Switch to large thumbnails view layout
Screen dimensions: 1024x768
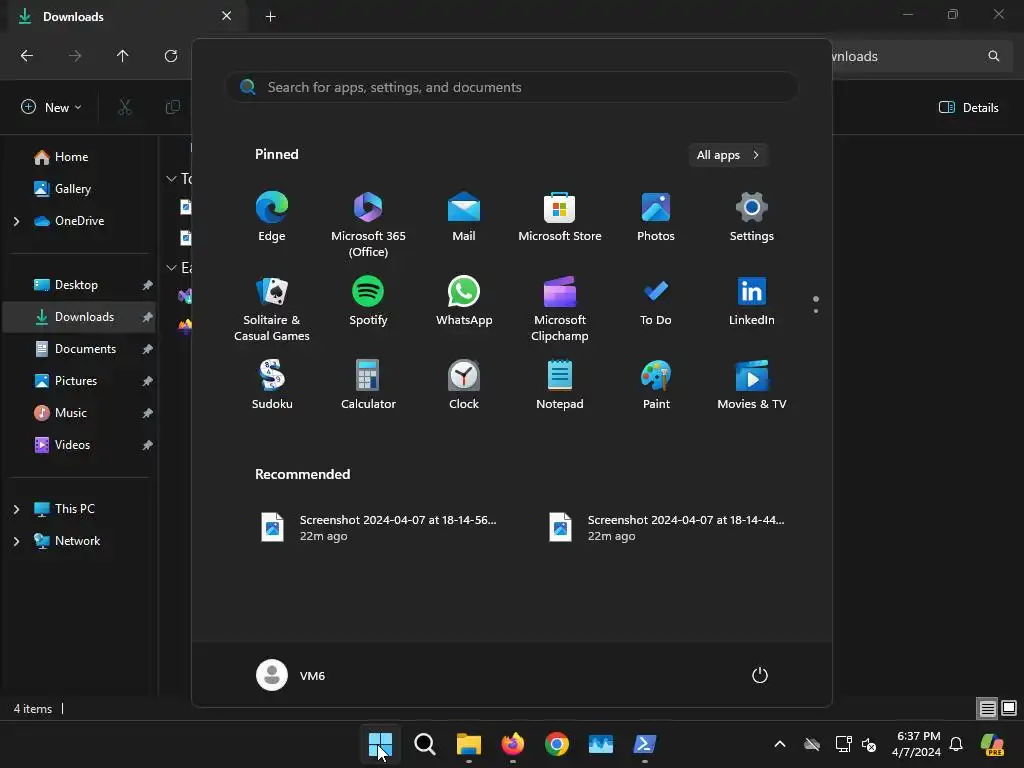coord(1009,708)
